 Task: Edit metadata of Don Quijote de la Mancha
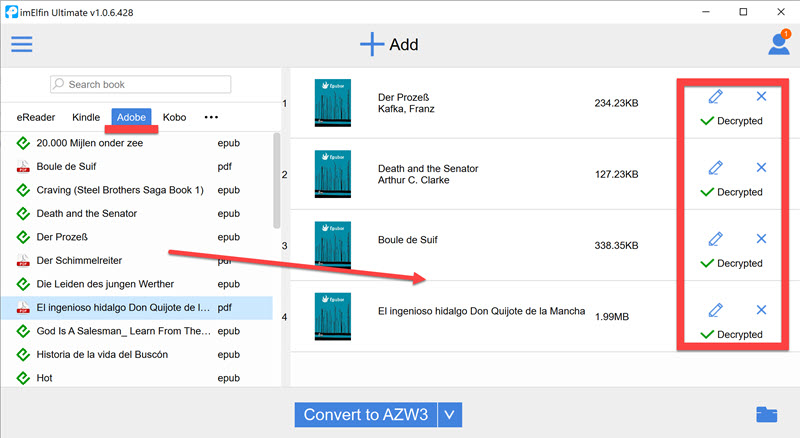(715, 310)
